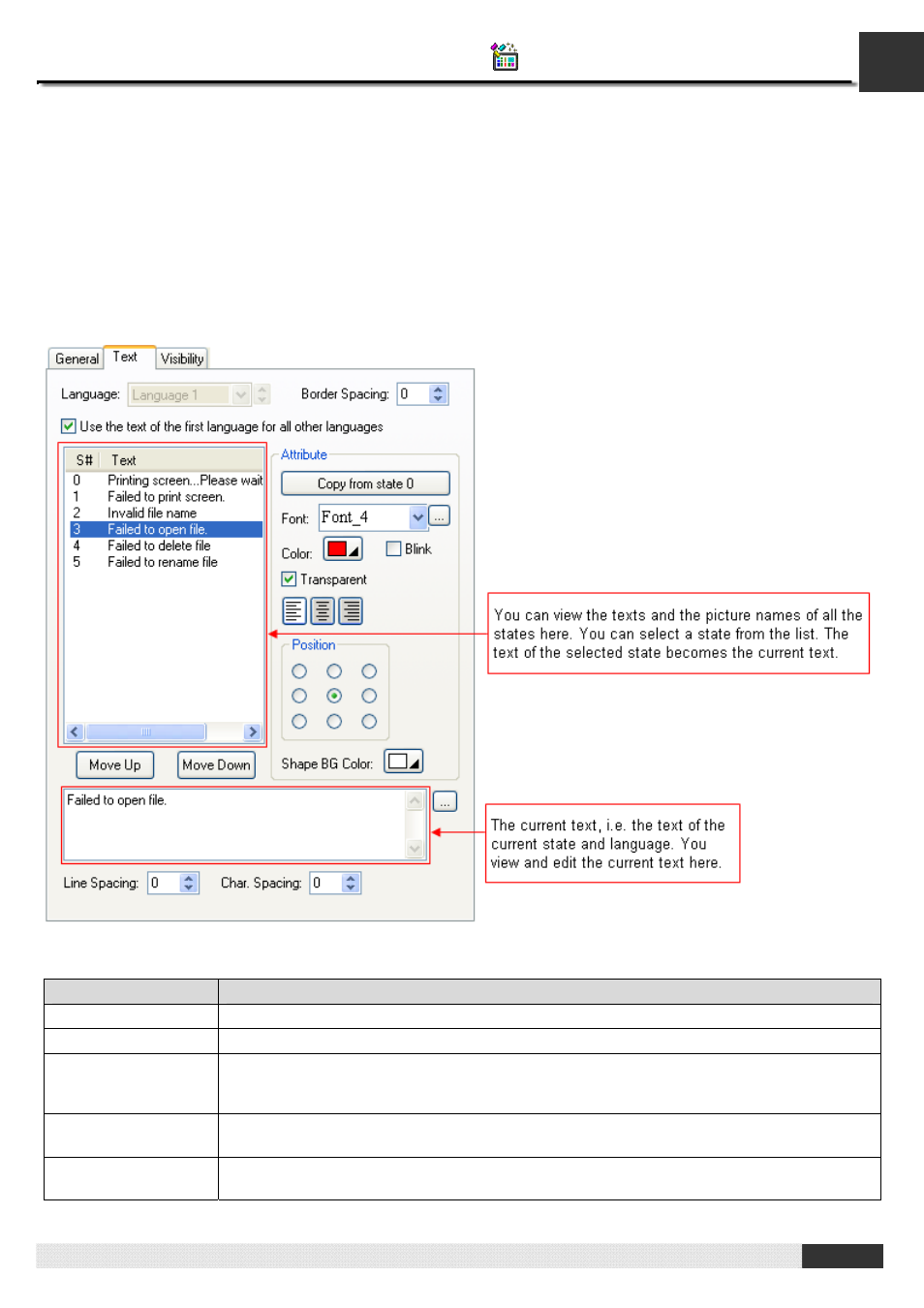Select the top-center Position radio button
This screenshot has height=1308, width=924.
334,671
